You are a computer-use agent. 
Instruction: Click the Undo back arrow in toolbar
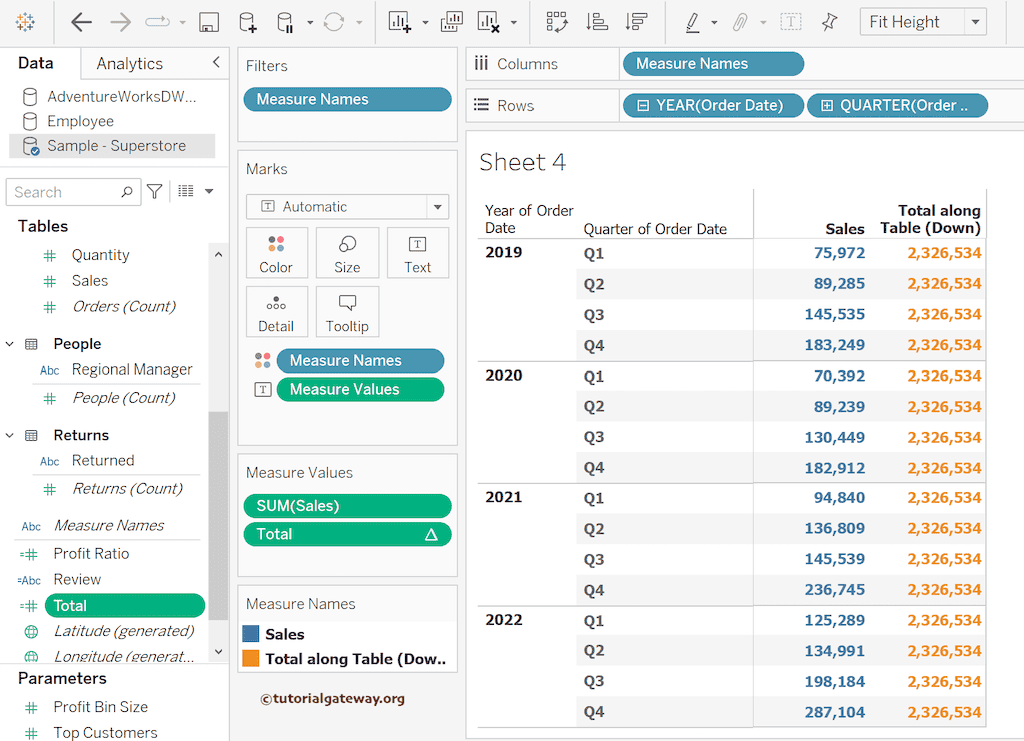(x=82, y=22)
